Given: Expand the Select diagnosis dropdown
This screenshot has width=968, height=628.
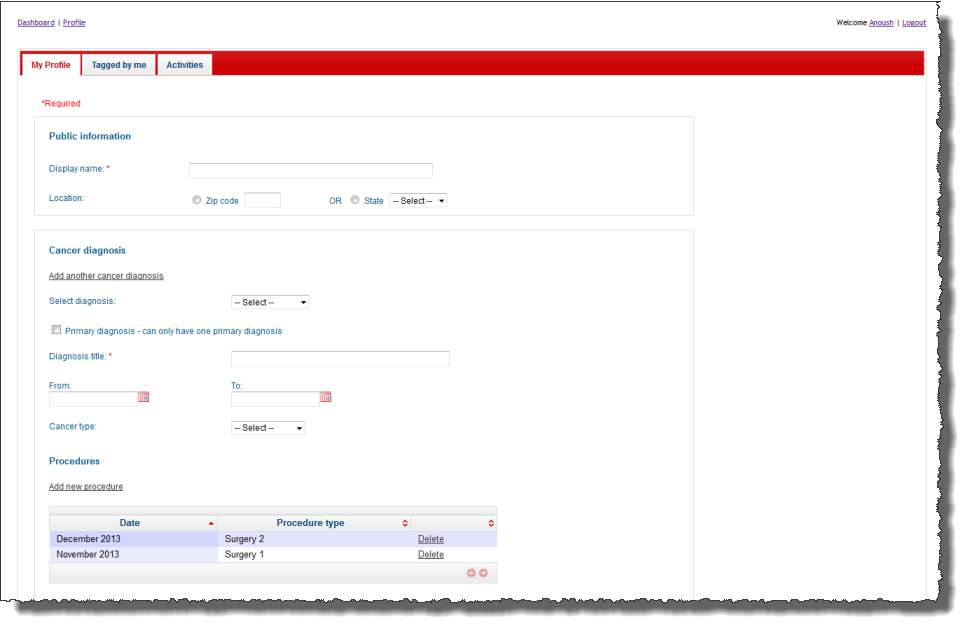Looking at the screenshot, I should click(x=270, y=302).
